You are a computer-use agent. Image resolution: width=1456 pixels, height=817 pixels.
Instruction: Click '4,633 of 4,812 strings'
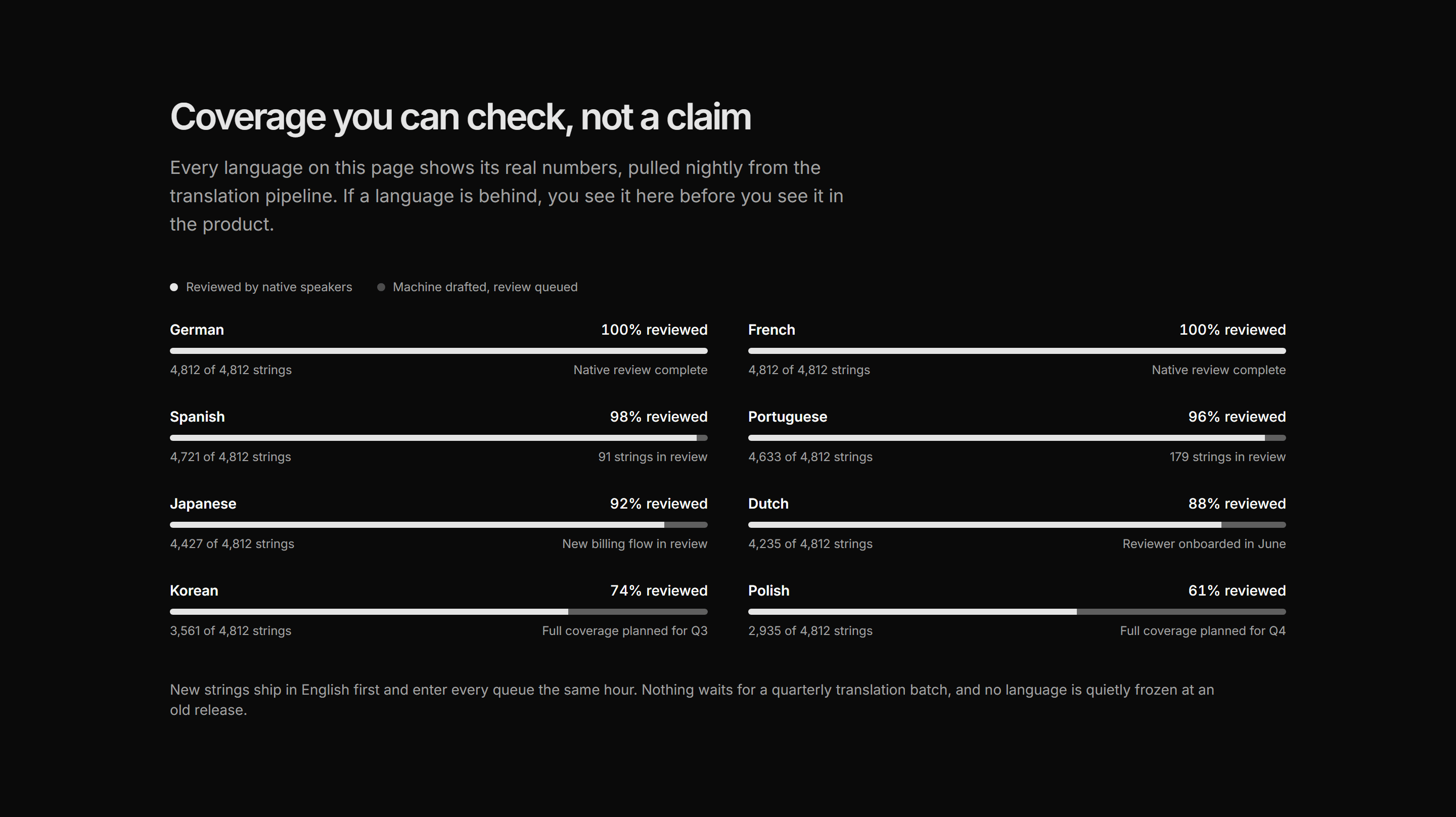pyautogui.click(x=810, y=457)
